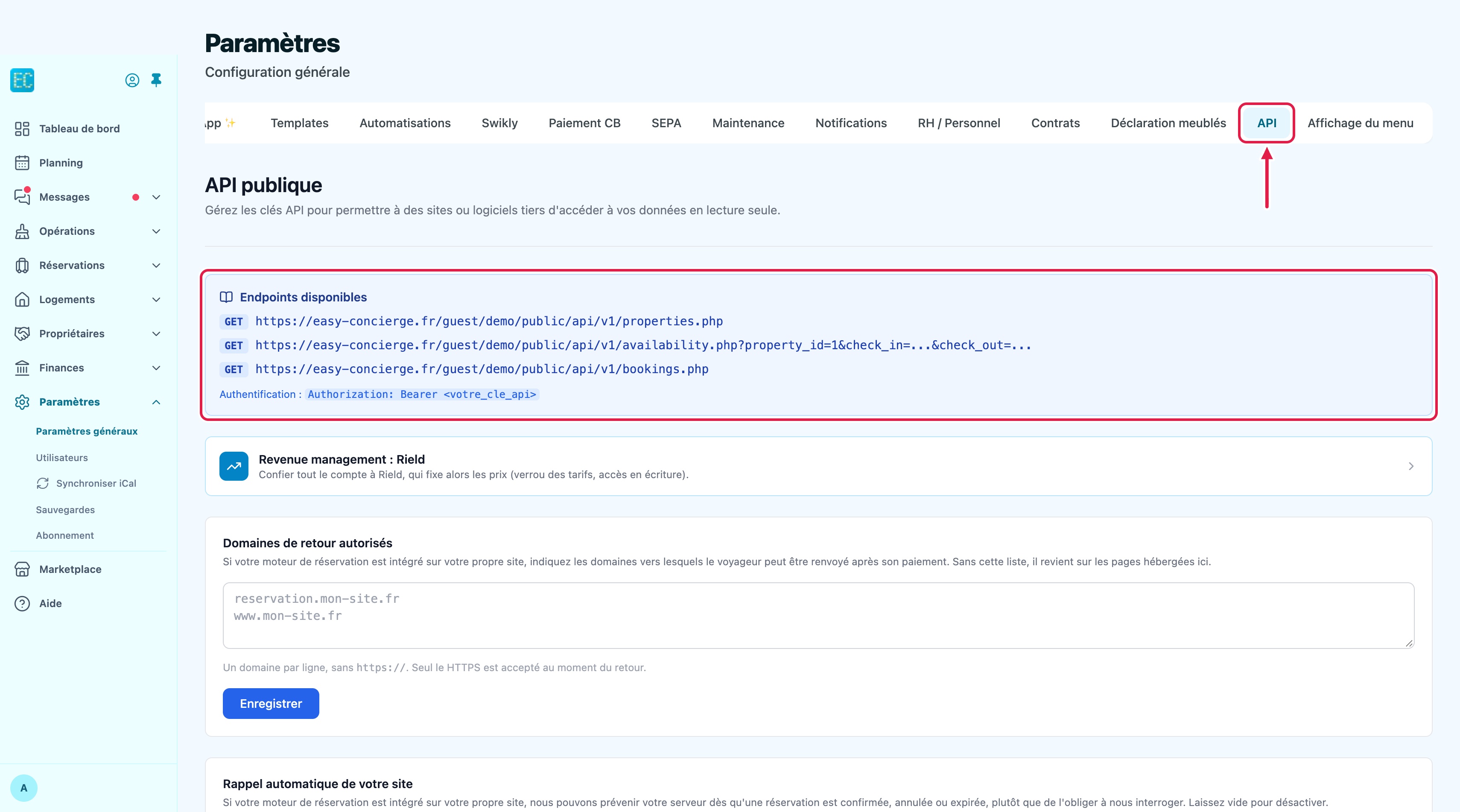This screenshot has height=812, width=1460.
Task: Click the bookings.php endpoint URL
Action: coord(482,369)
